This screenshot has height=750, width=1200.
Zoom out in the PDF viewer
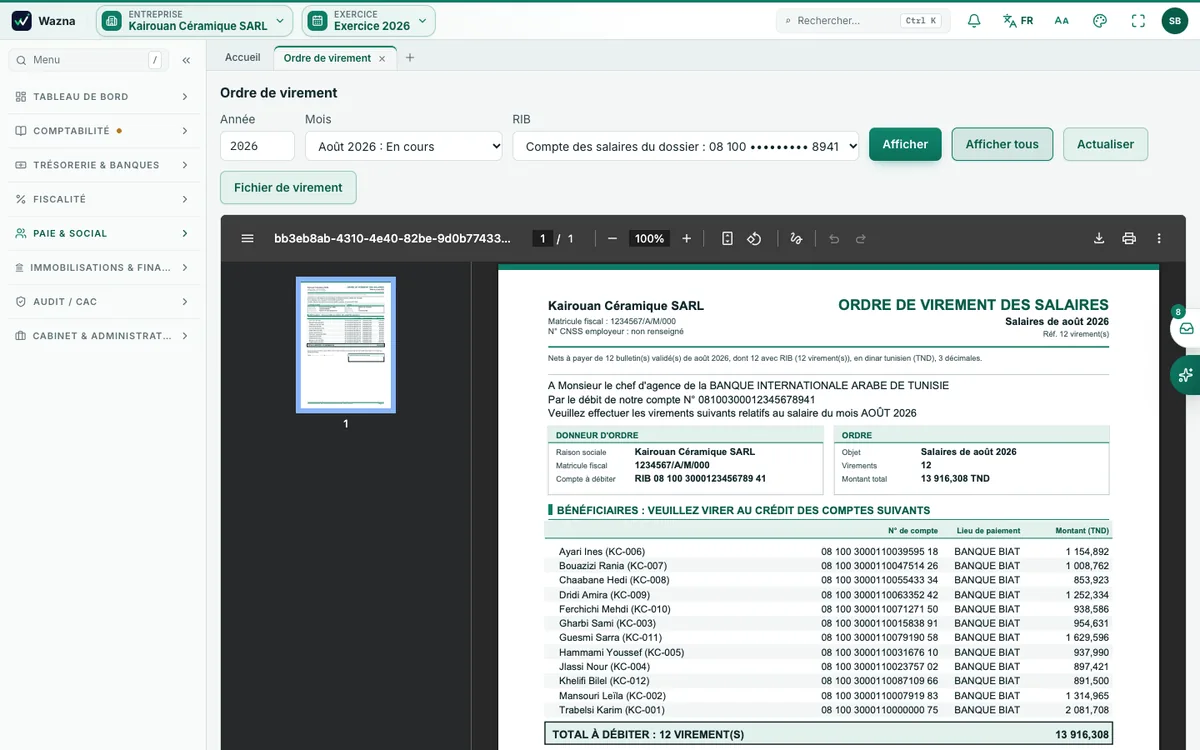click(x=612, y=239)
